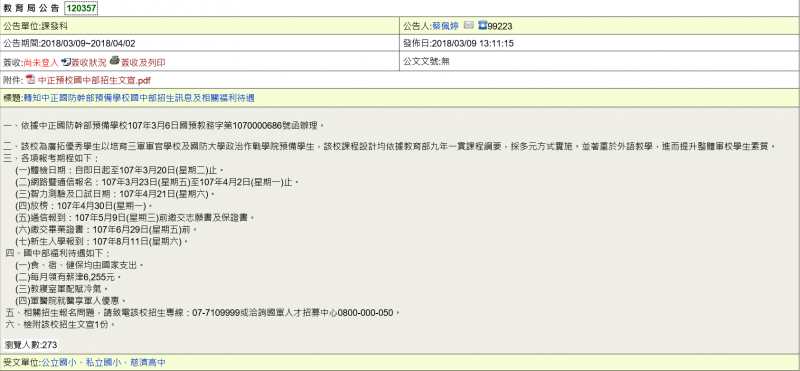Click the 通信報到 107年5月9日 line

pos(135,218)
